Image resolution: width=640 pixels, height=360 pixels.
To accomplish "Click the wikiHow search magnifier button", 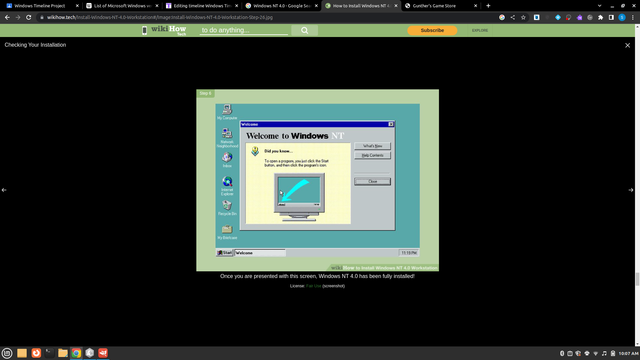I will pos(304,30).
